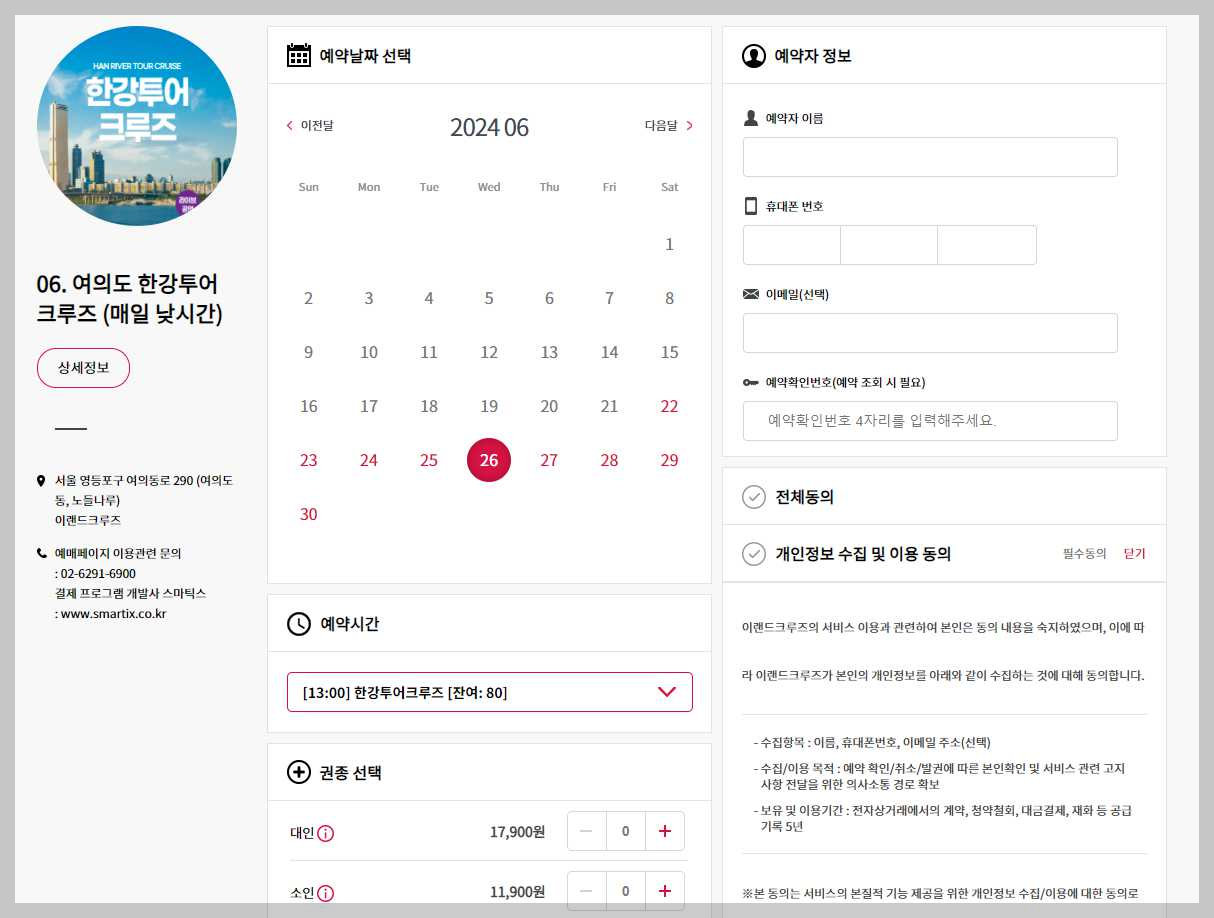Image resolution: width=1214 pixels, height=918 pixels.
Task: Go to the previous month with 이전달
Action: pyautogui.click(x=311, y=125)
